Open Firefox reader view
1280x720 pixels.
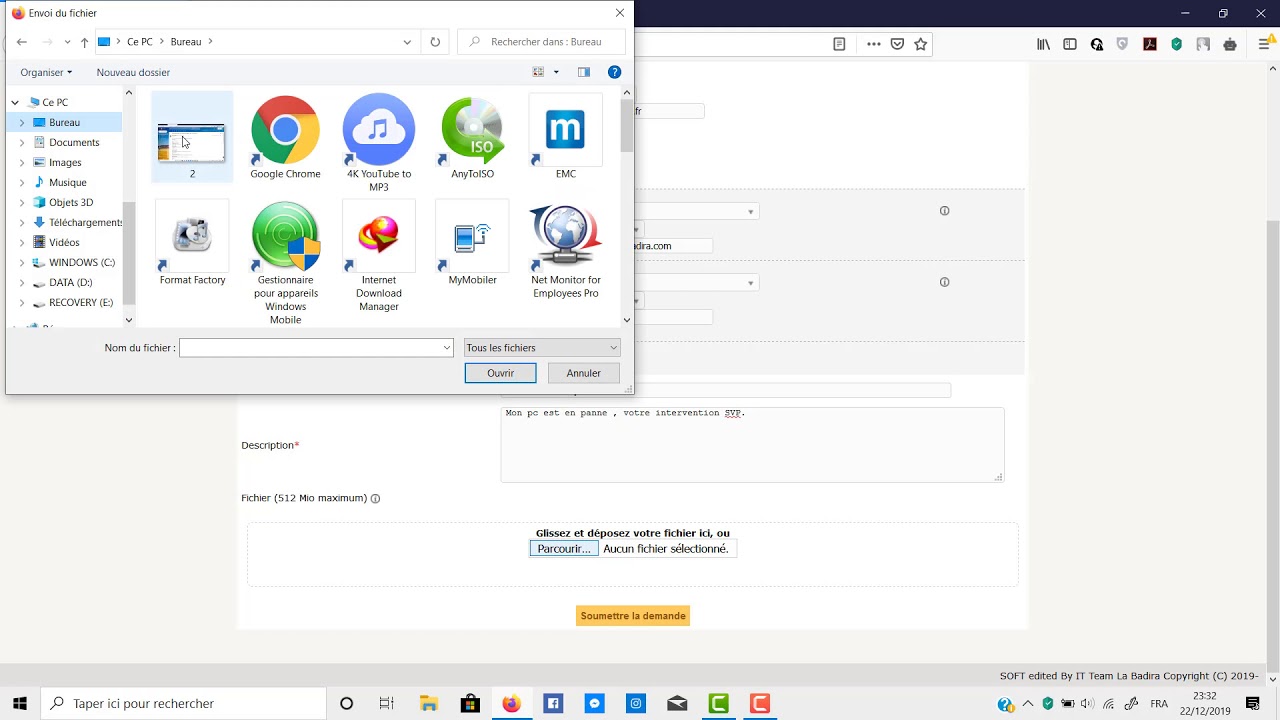click(x=839, y=44)
